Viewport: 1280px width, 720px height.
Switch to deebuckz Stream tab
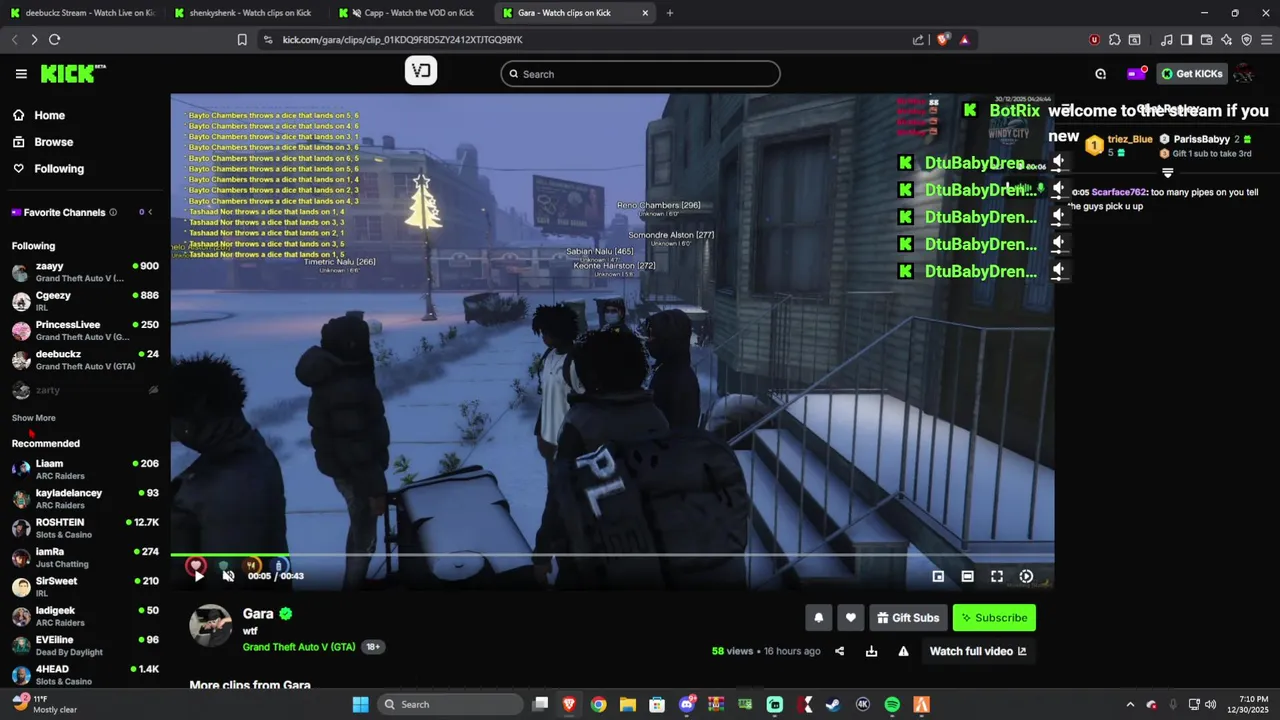pyautogui.click(x=82, y=13)
